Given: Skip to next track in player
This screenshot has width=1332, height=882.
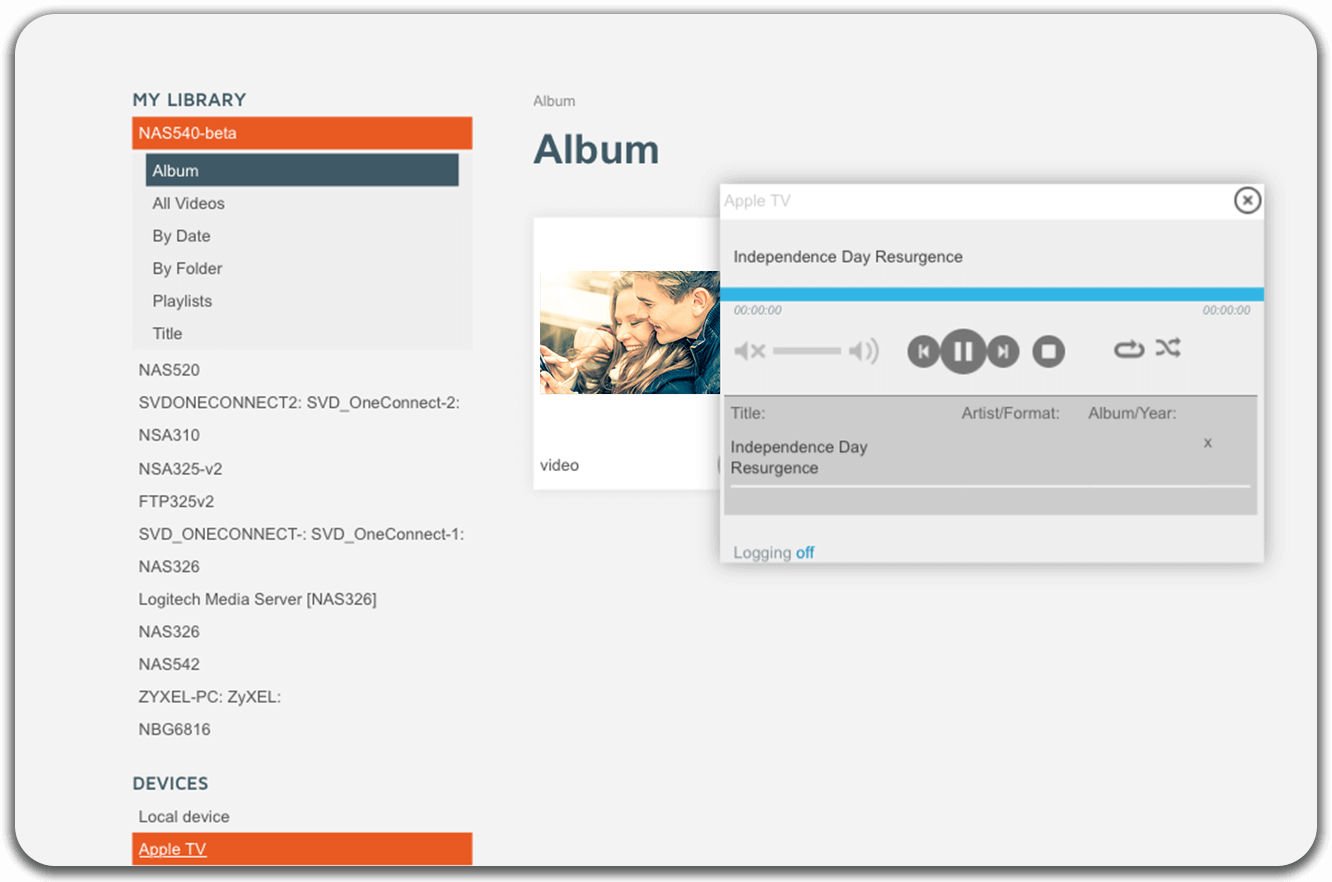Looking at the screenshot, I should [1003, 351].
